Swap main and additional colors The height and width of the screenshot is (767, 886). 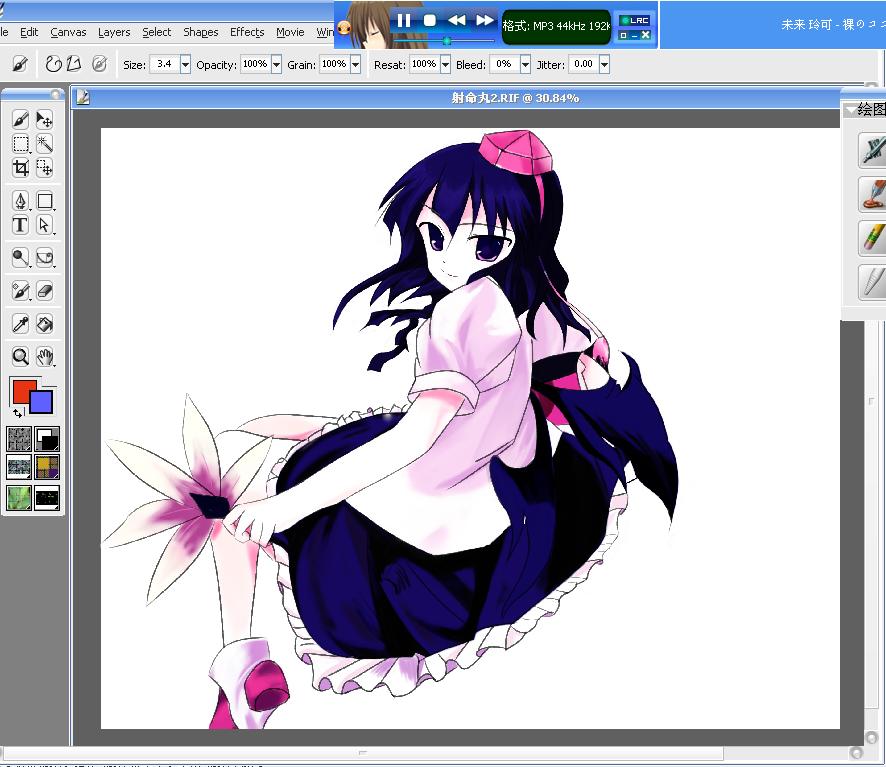click(18, 413)
